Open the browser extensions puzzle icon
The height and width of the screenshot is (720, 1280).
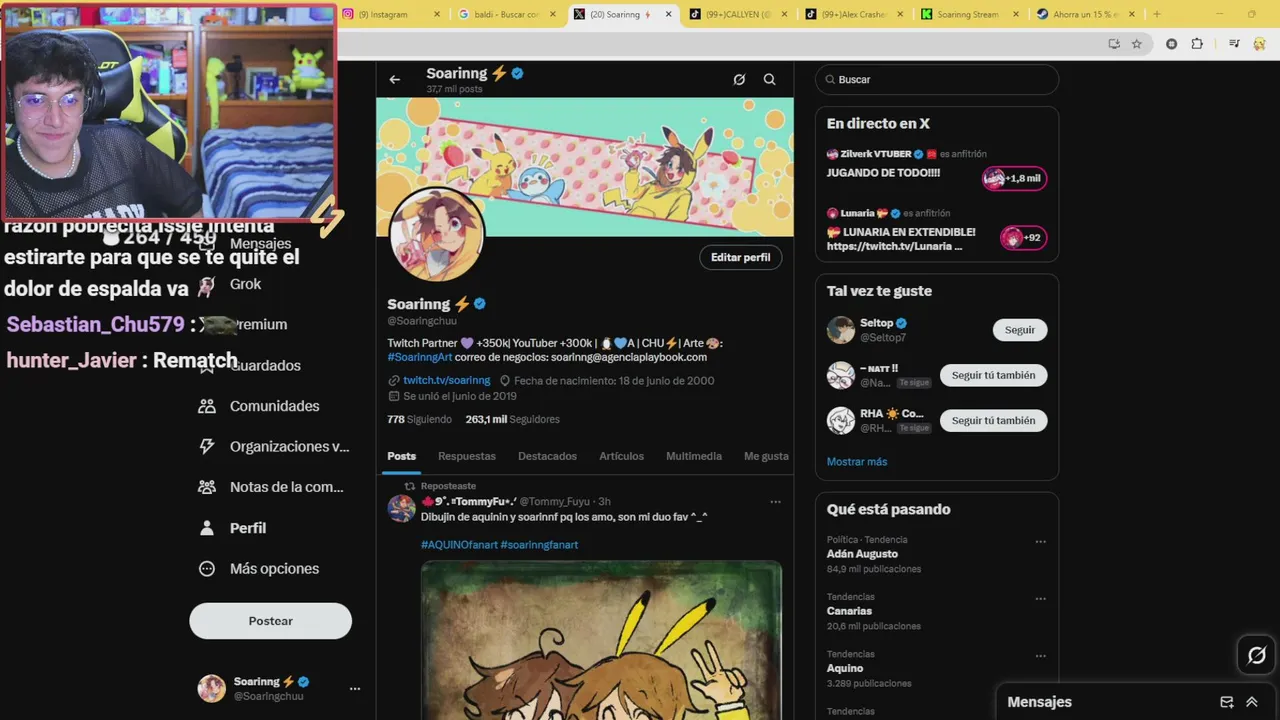tap(1197, 44)
